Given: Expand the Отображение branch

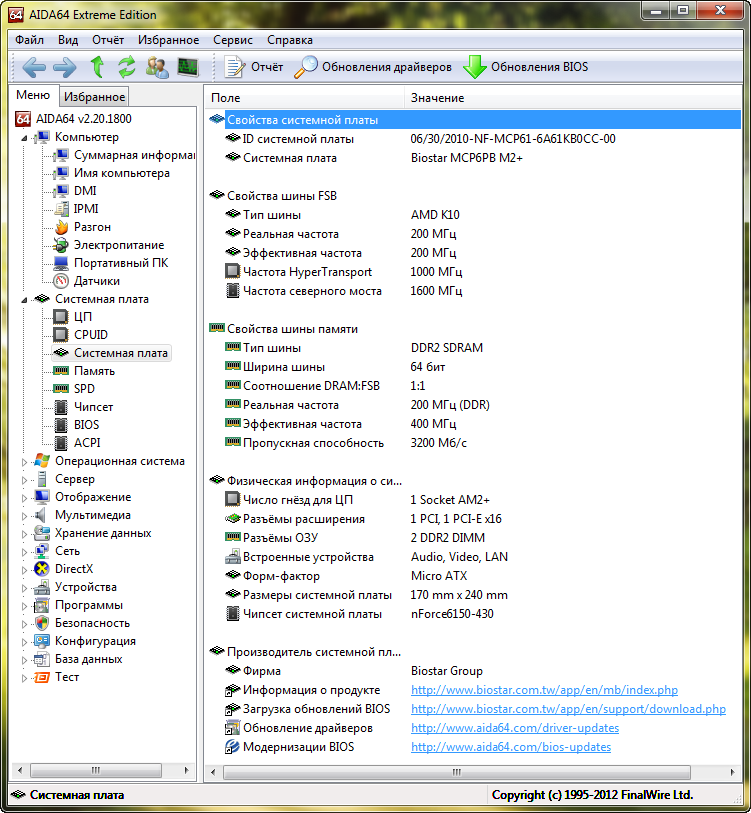Looking at the screenshot, I should click(x=24, y=498).
